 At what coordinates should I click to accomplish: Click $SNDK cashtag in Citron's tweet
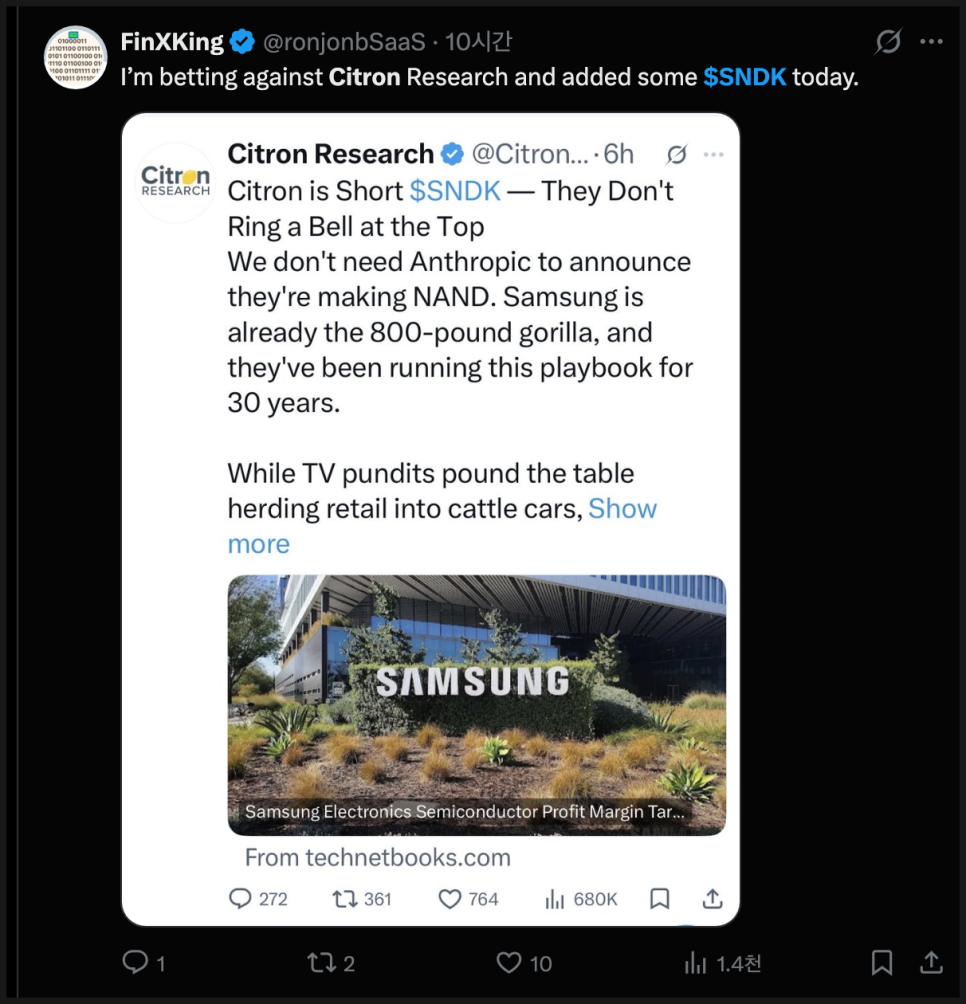pos(450,191)
